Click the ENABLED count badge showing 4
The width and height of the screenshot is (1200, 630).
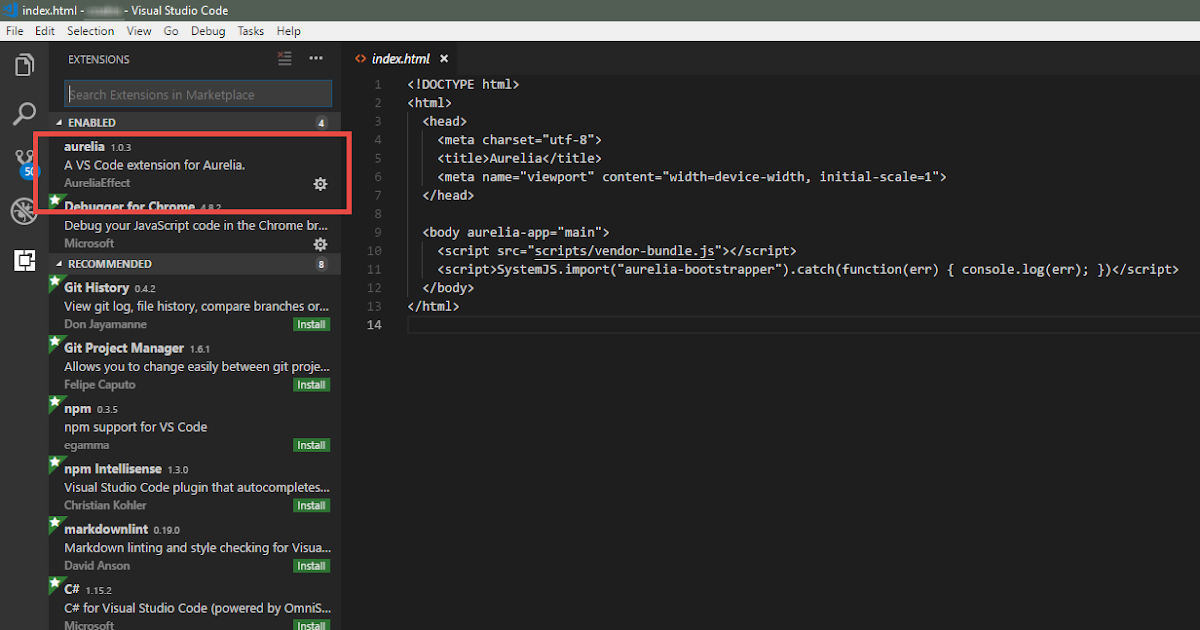click(x=321, y=123)
